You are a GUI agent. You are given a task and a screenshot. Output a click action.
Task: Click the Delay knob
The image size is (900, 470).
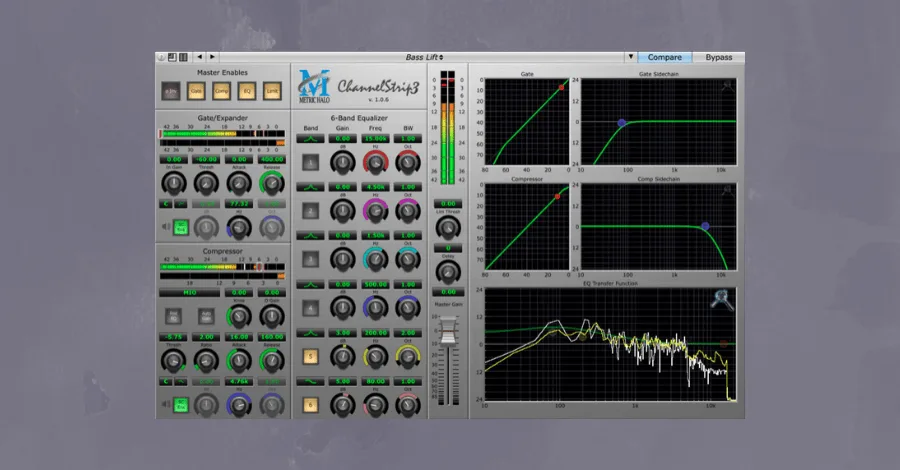(x=448, y=272)
